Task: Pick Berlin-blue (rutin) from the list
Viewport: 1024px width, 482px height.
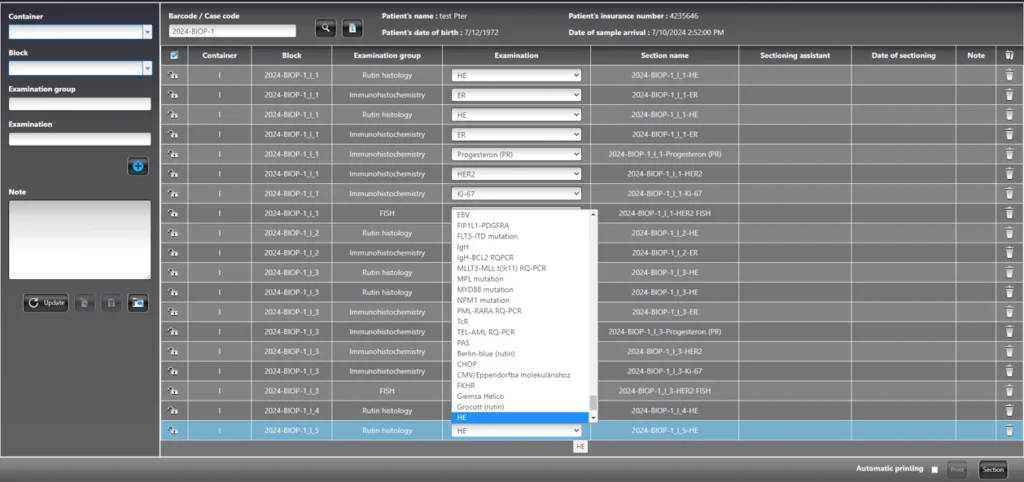Action: click(x=520, y=353)
